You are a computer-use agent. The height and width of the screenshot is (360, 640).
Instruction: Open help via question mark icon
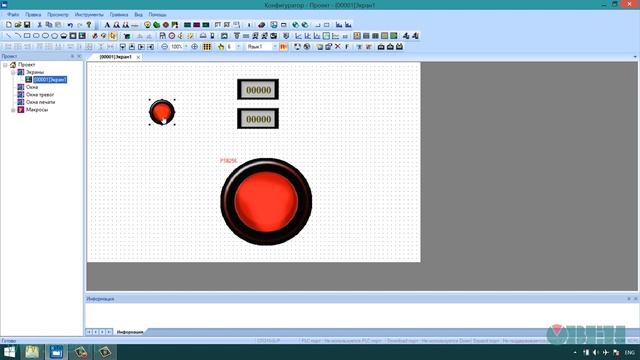point(89,25)
